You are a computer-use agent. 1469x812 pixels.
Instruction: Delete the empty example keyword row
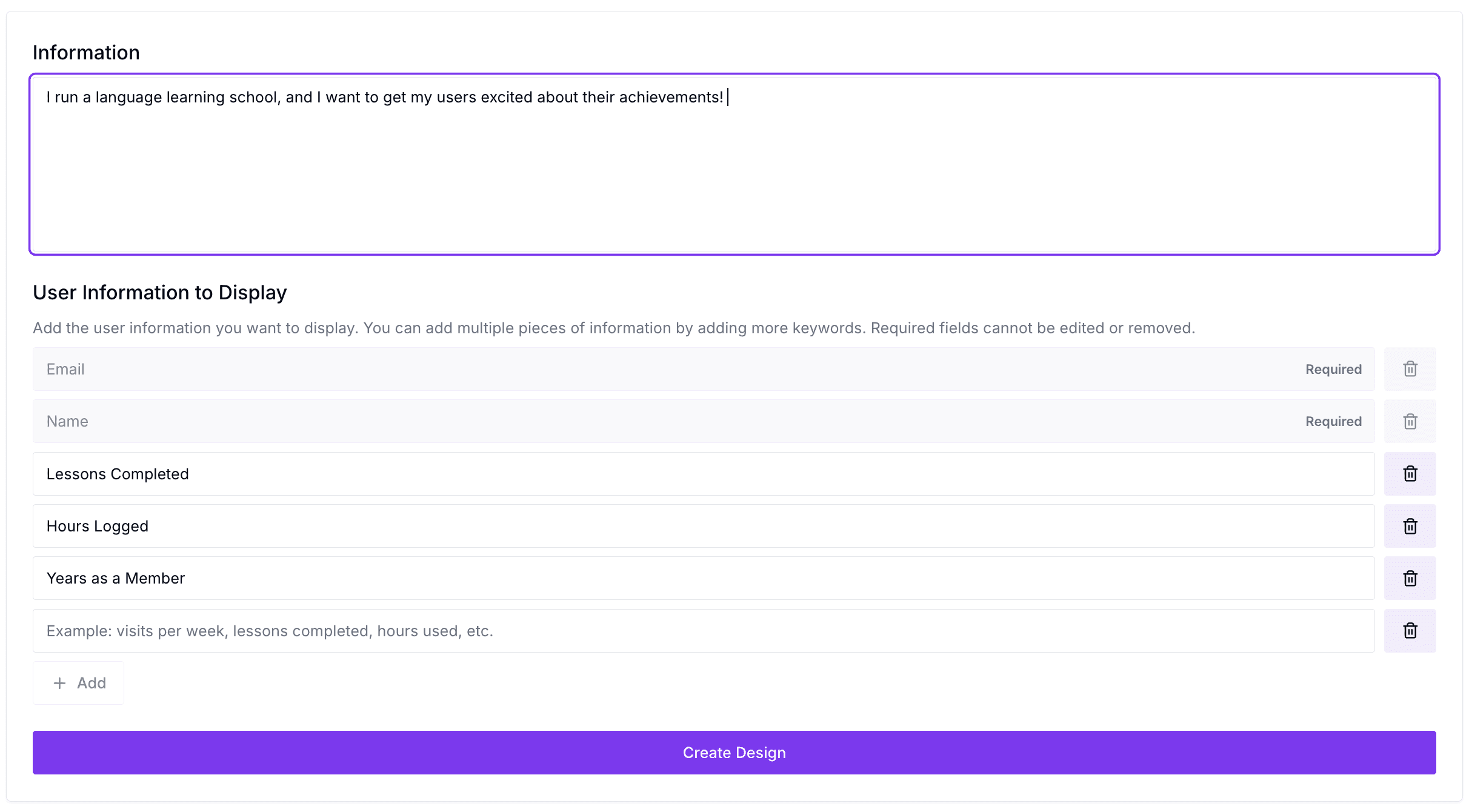coord(1410,631)
